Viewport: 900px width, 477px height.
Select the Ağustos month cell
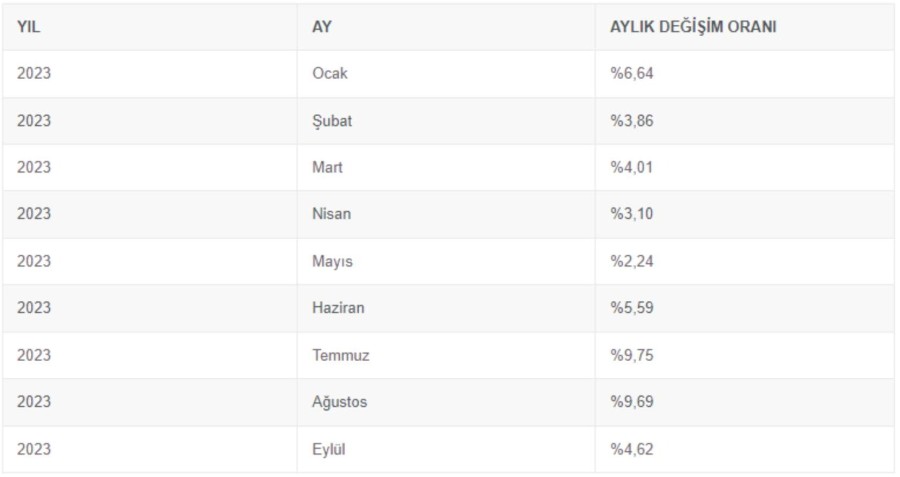[x=339, y=402]
